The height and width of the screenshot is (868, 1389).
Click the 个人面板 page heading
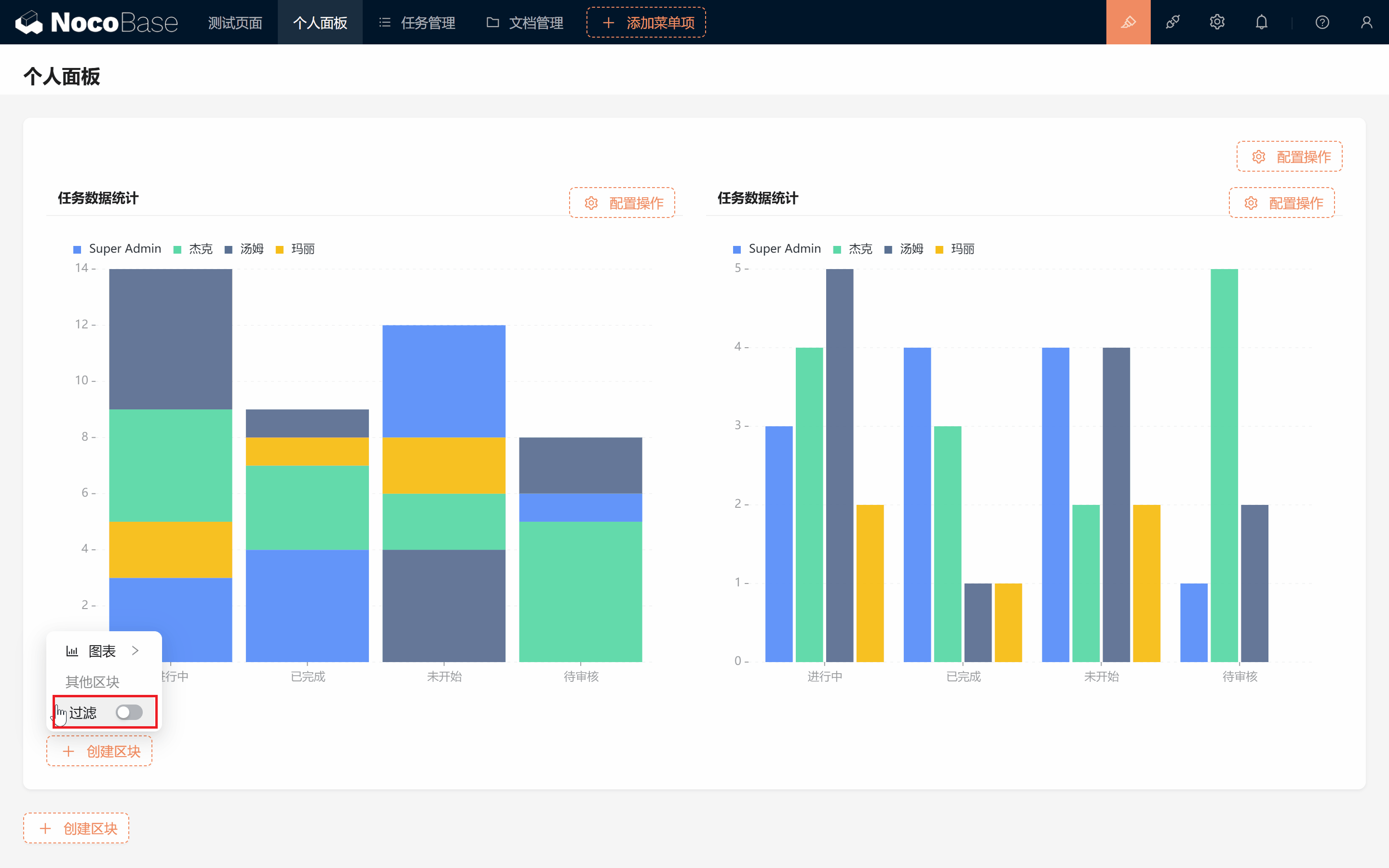click(62, 76)
